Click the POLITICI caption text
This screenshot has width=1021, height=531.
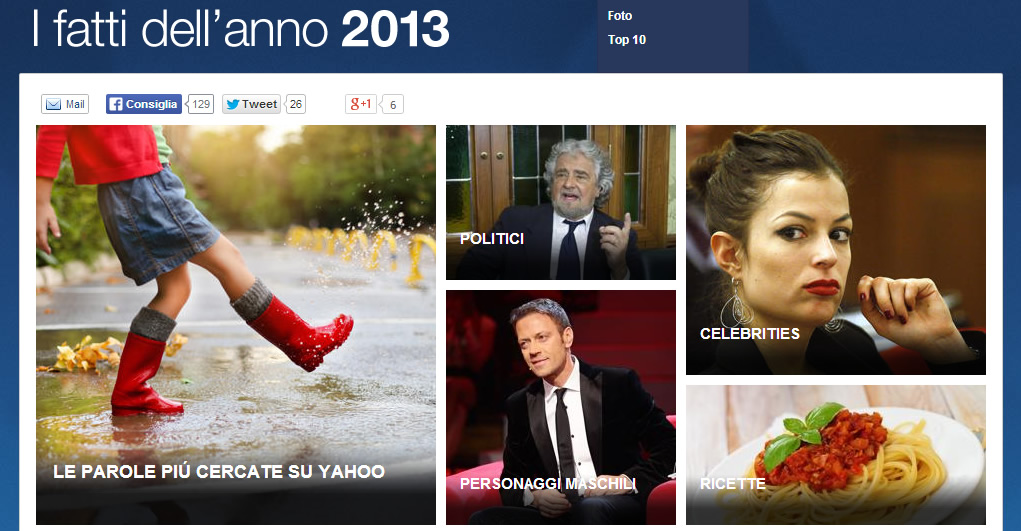[x=492, y=239]
